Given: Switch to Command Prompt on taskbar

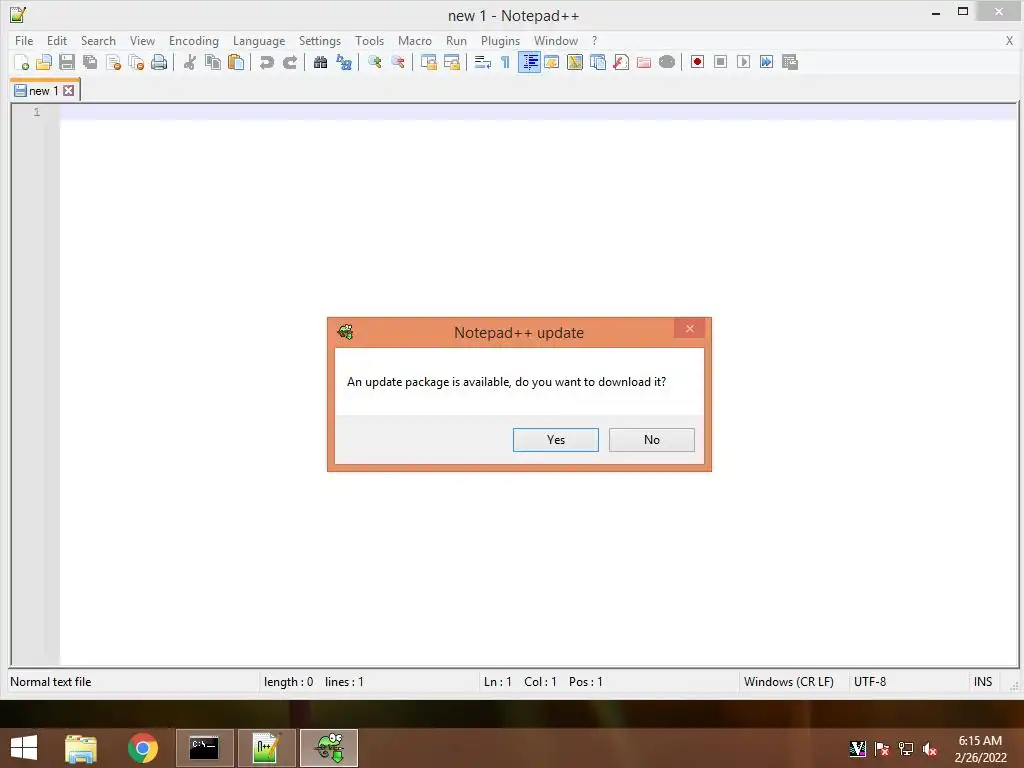Looking at the screenshot, I should [204, 748].
